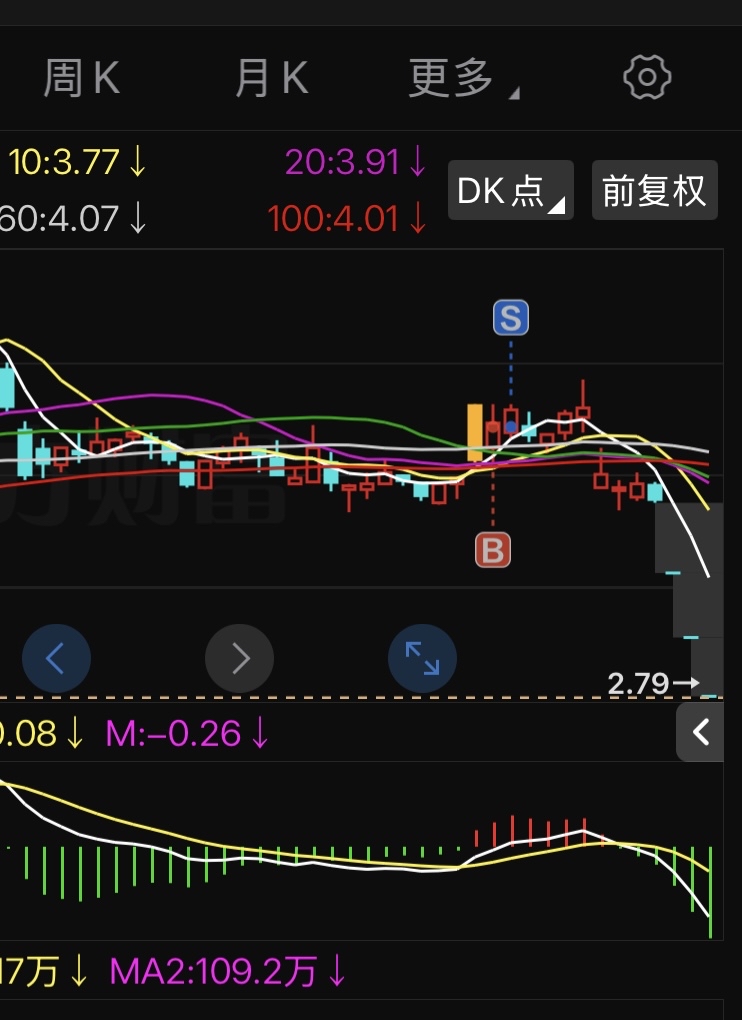The width and height of the screenshot is (742, 1020).
Task: Tap the red B buy marker
Action: [x=493, y=550]
